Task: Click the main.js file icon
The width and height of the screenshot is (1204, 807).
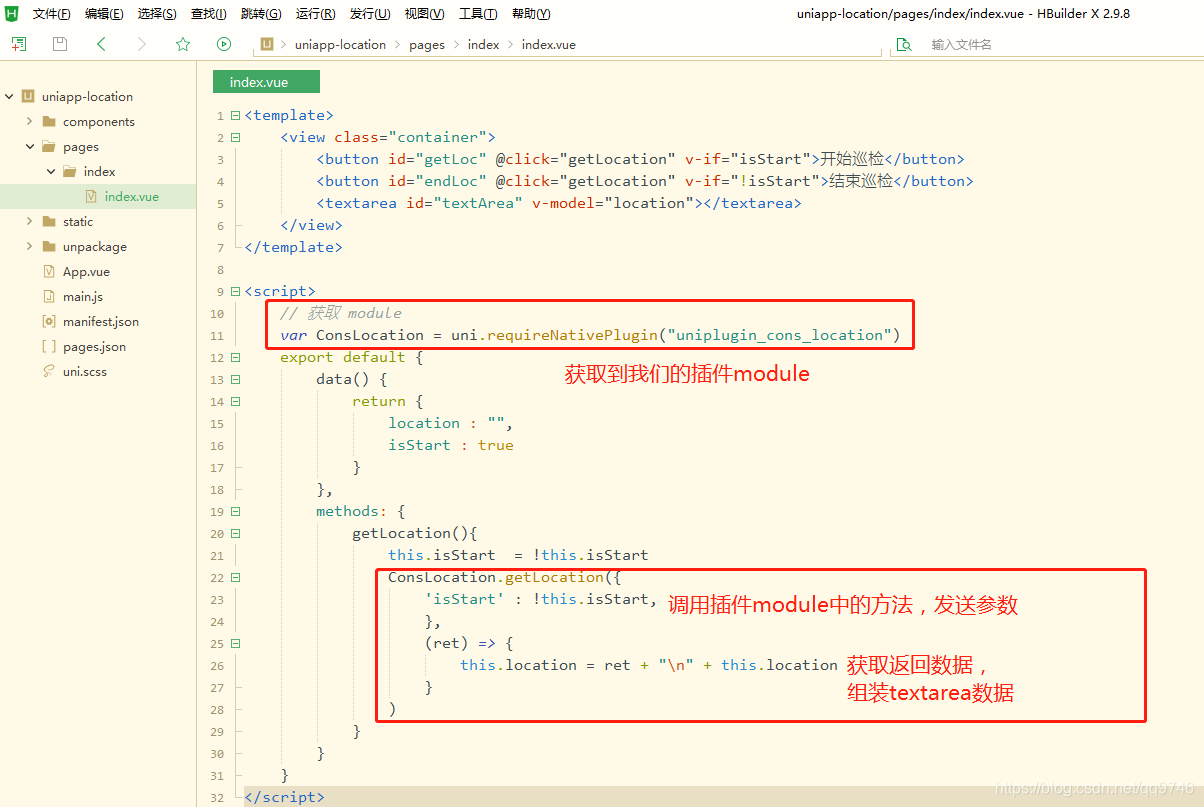Action: (x=49, y=296)
